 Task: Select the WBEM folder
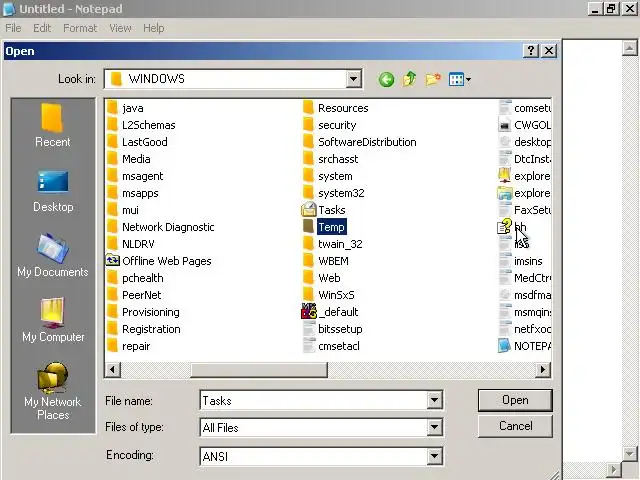click(325, 261)
